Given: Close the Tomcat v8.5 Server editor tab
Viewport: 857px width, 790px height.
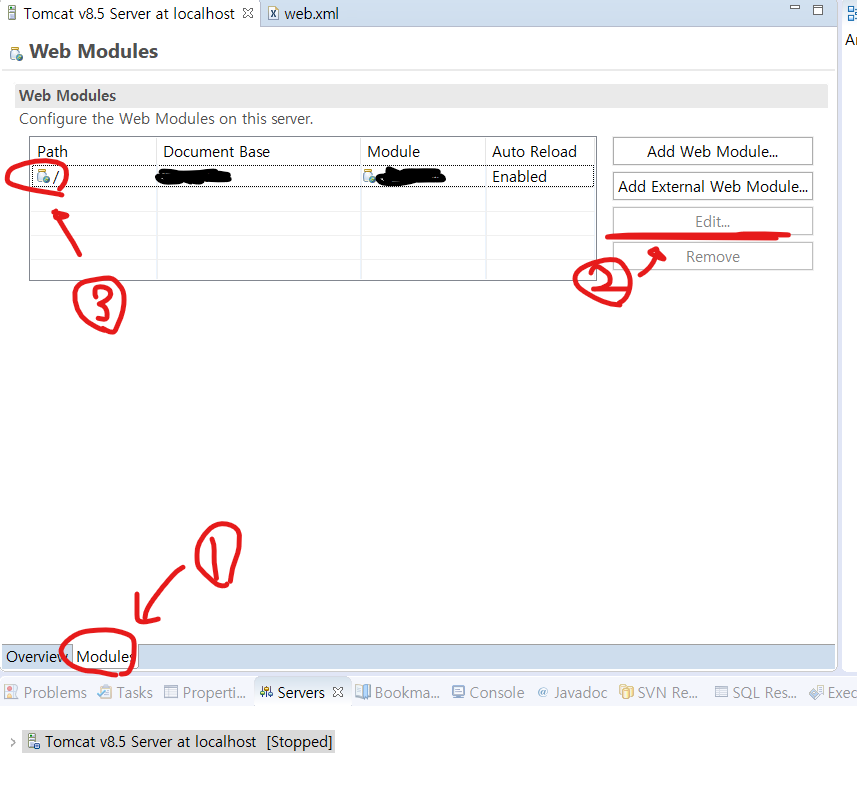Looking at the screenshot, I should [x=248, y=13].
